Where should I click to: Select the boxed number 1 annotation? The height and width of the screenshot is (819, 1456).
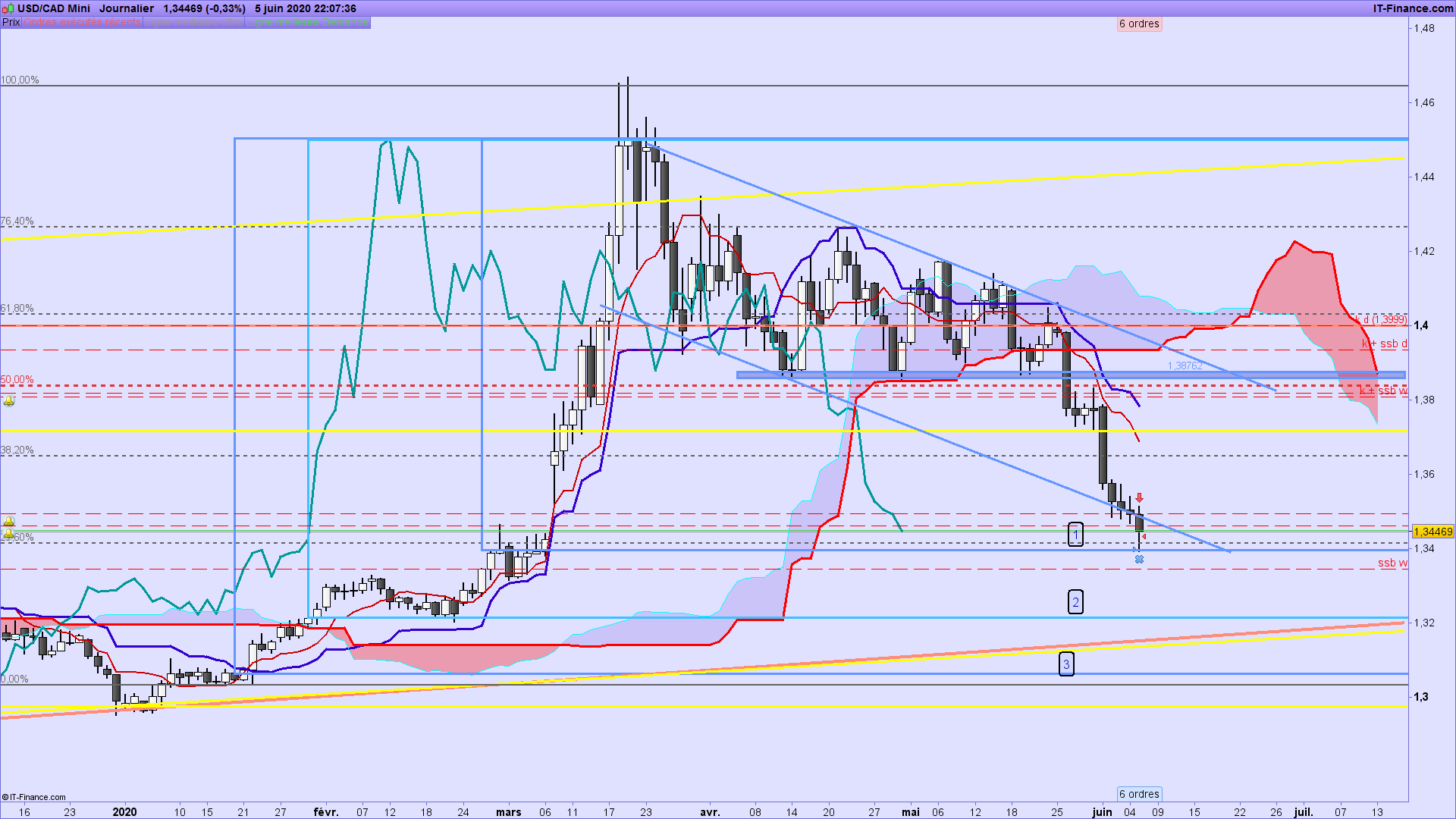click(1075, 535)
